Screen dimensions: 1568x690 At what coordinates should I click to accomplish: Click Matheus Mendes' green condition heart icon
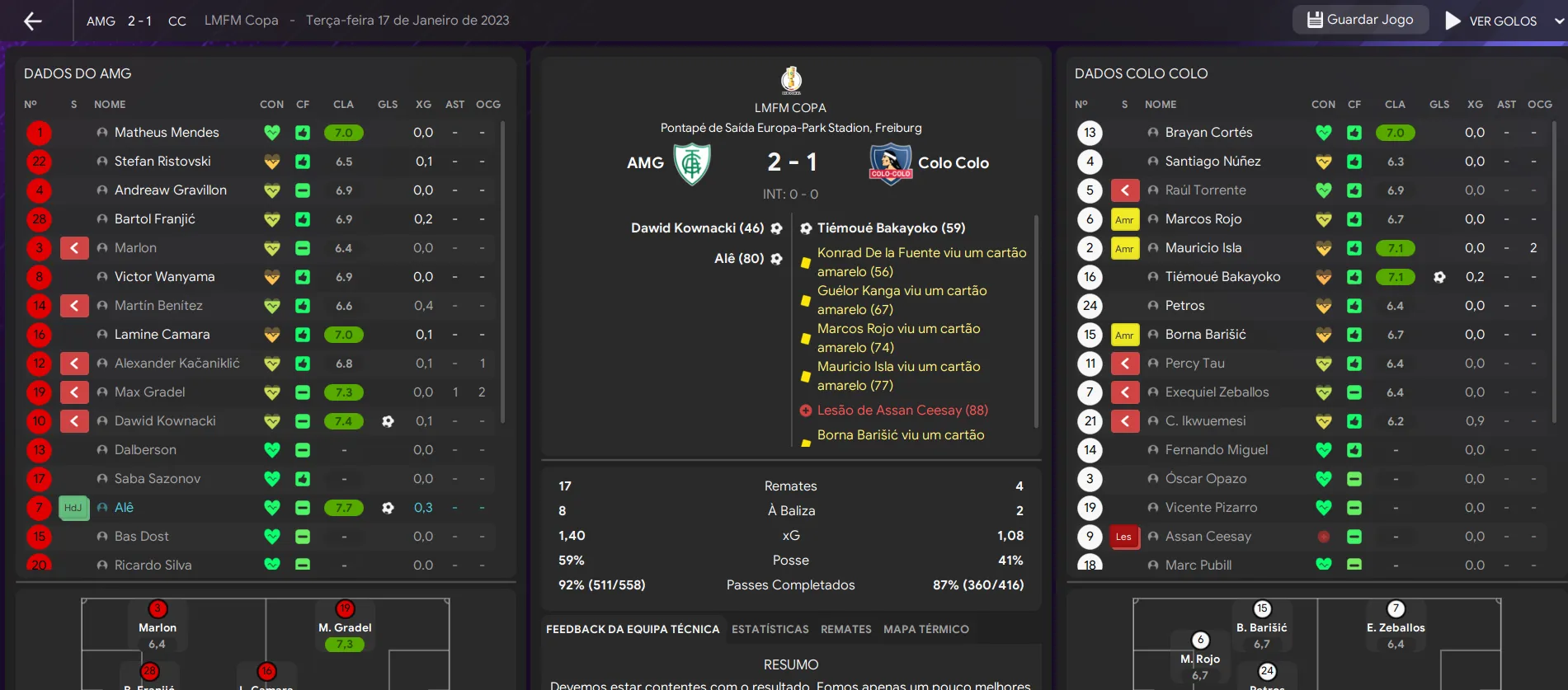(x=272, y=133)
